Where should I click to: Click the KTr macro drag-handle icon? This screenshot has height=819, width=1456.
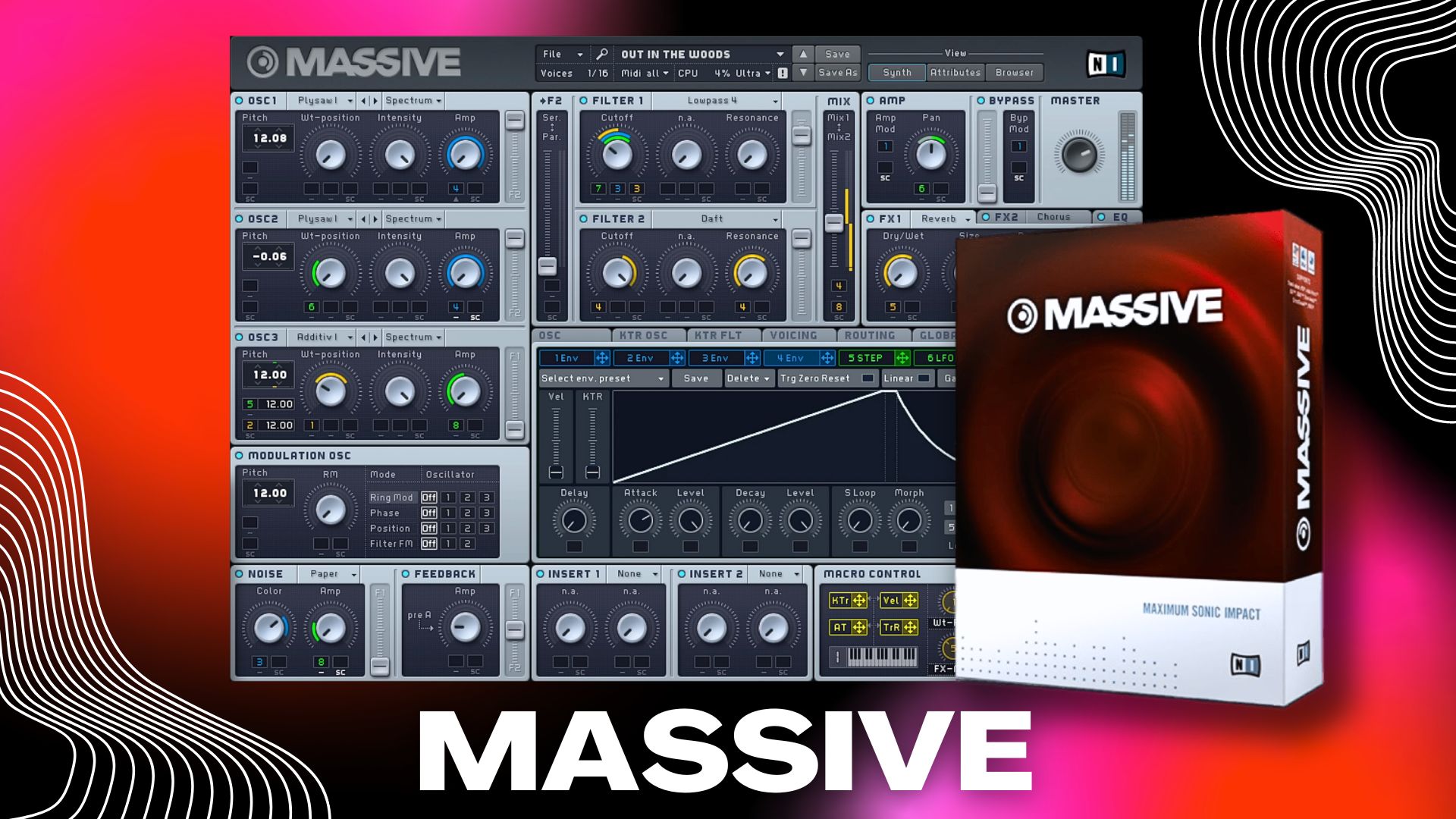click(859, 601)
